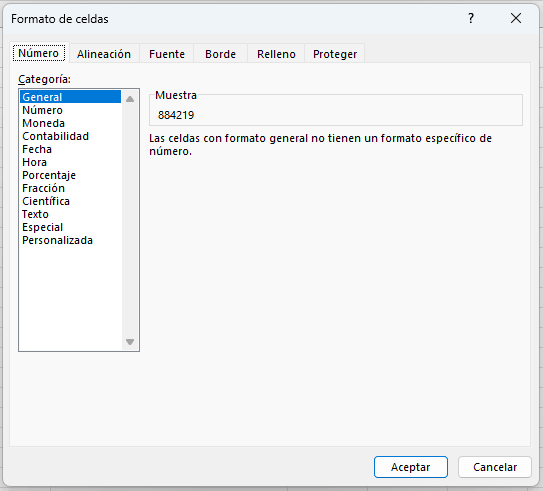Click the Aceptar button
This screenshot has width=543, height=491.
[411, 467]
